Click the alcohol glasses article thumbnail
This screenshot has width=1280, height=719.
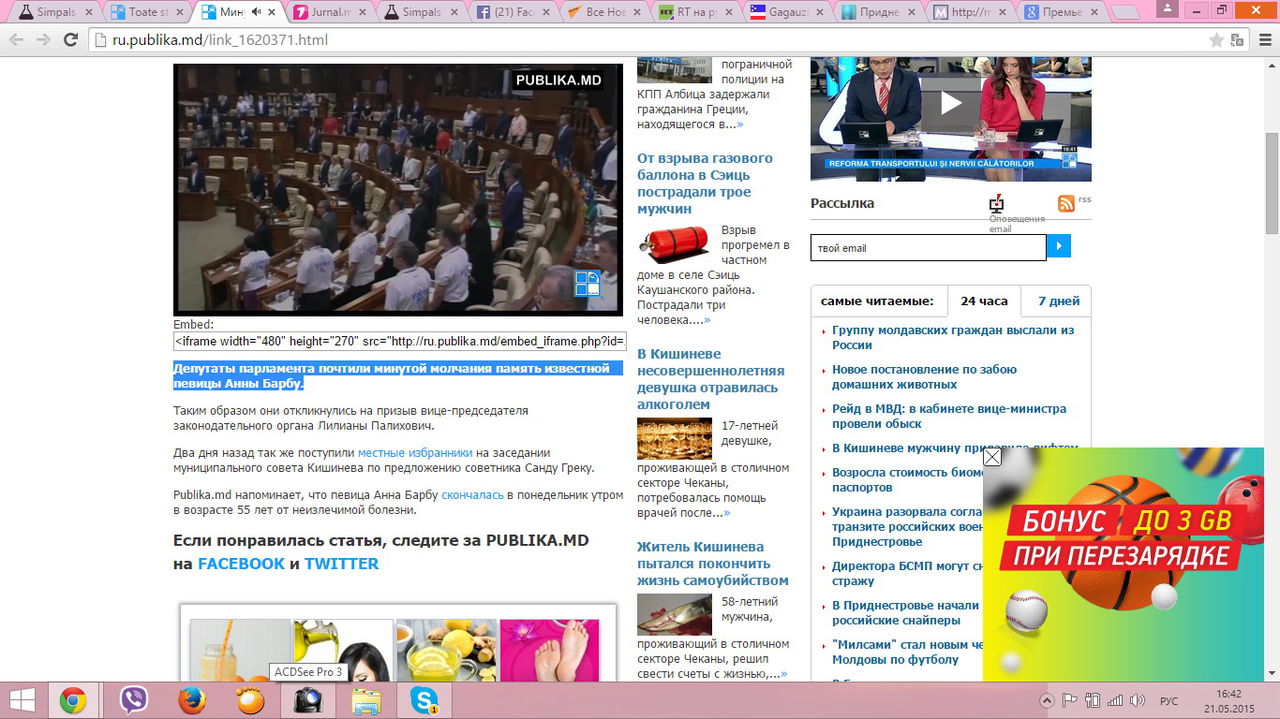click(x=674, y=438)
